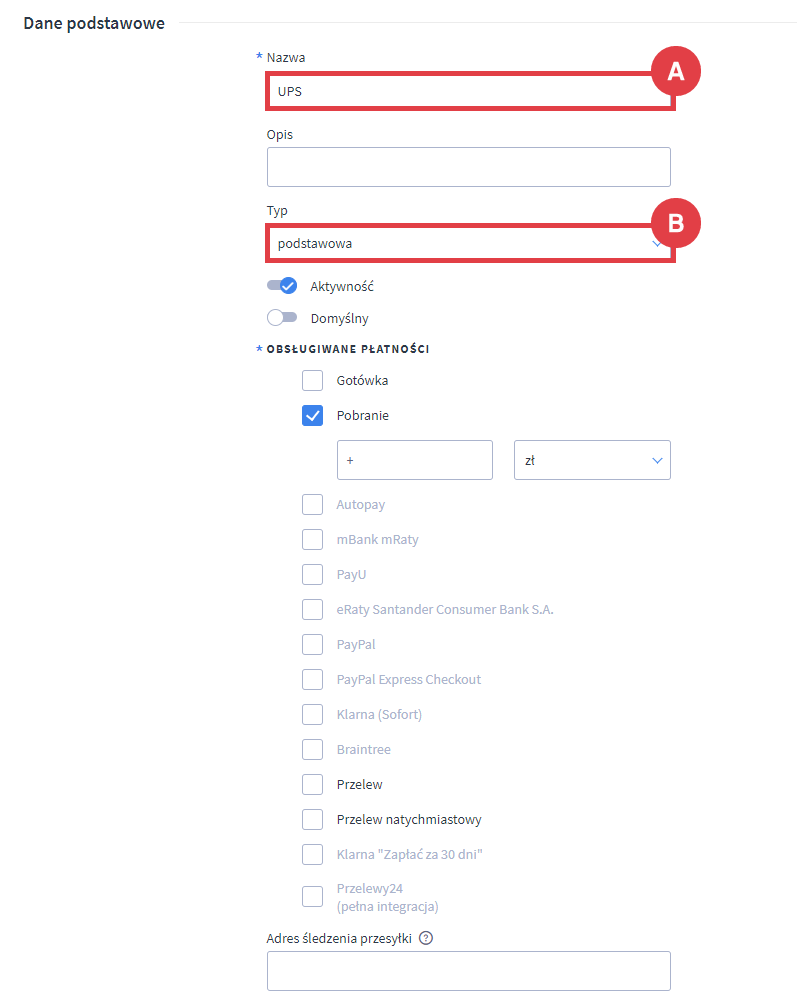Open the Typ dropdown showing podstawowa
The height and width of the screenshot is (1000, 797).
tap(469, 243)
